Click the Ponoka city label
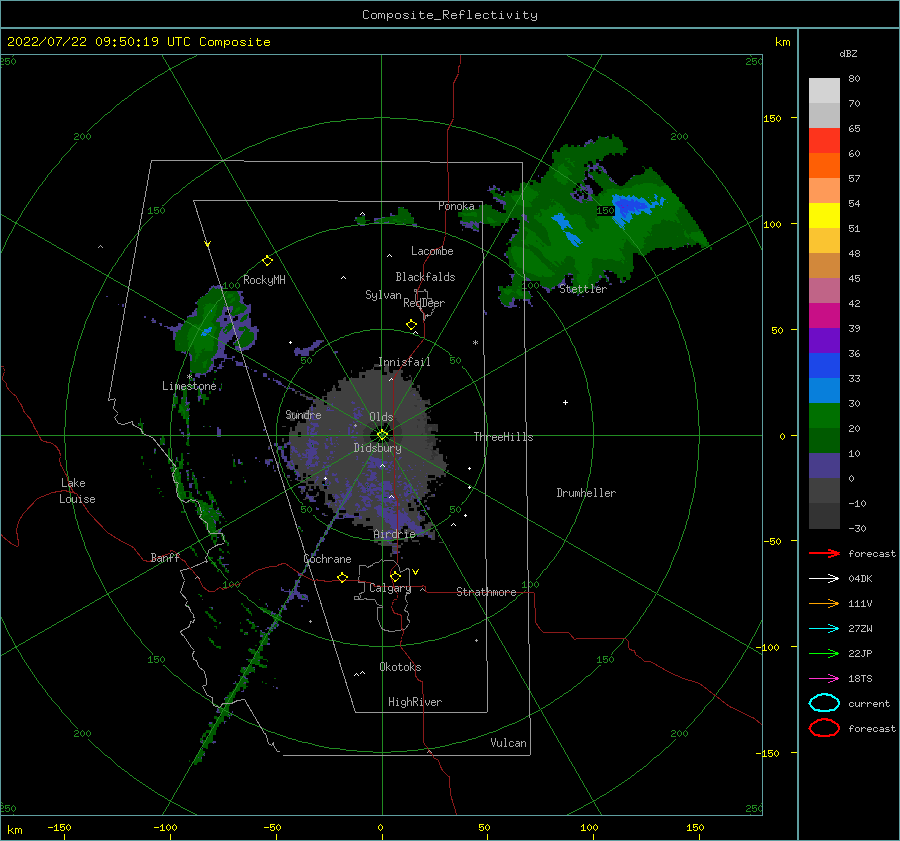The image size is (900, 841). click(x=456, y=206)
